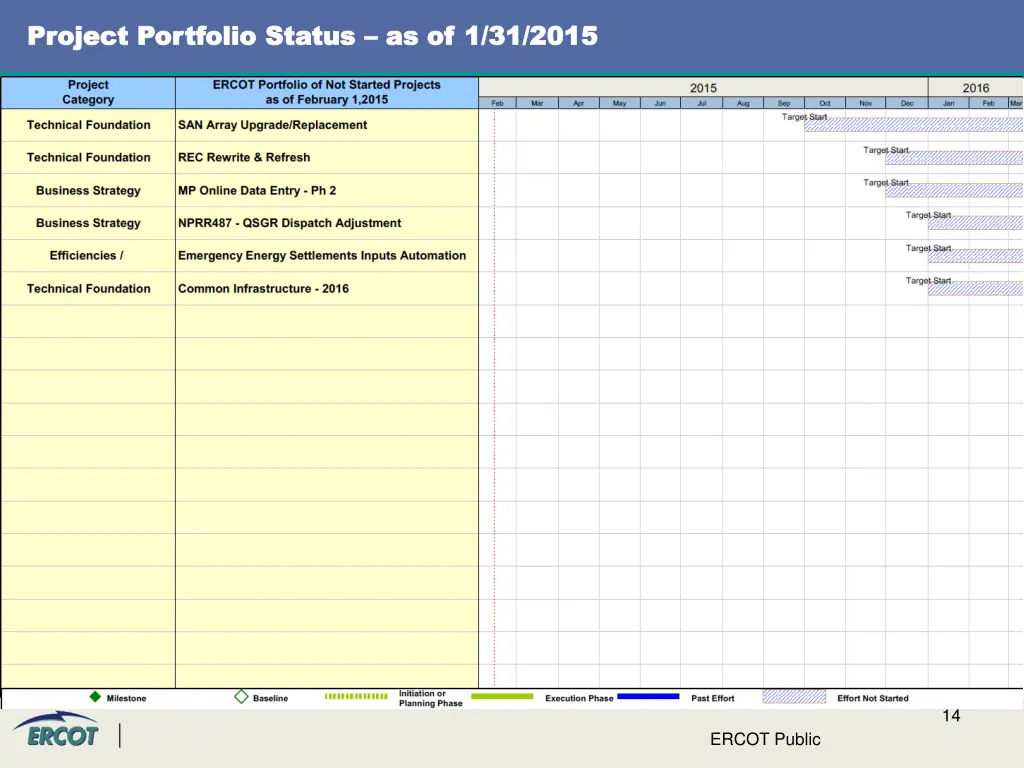Click Technical Foundation category for SAN Array row
The width and height of the screenshot is (1024, 768).
point(88,125)
